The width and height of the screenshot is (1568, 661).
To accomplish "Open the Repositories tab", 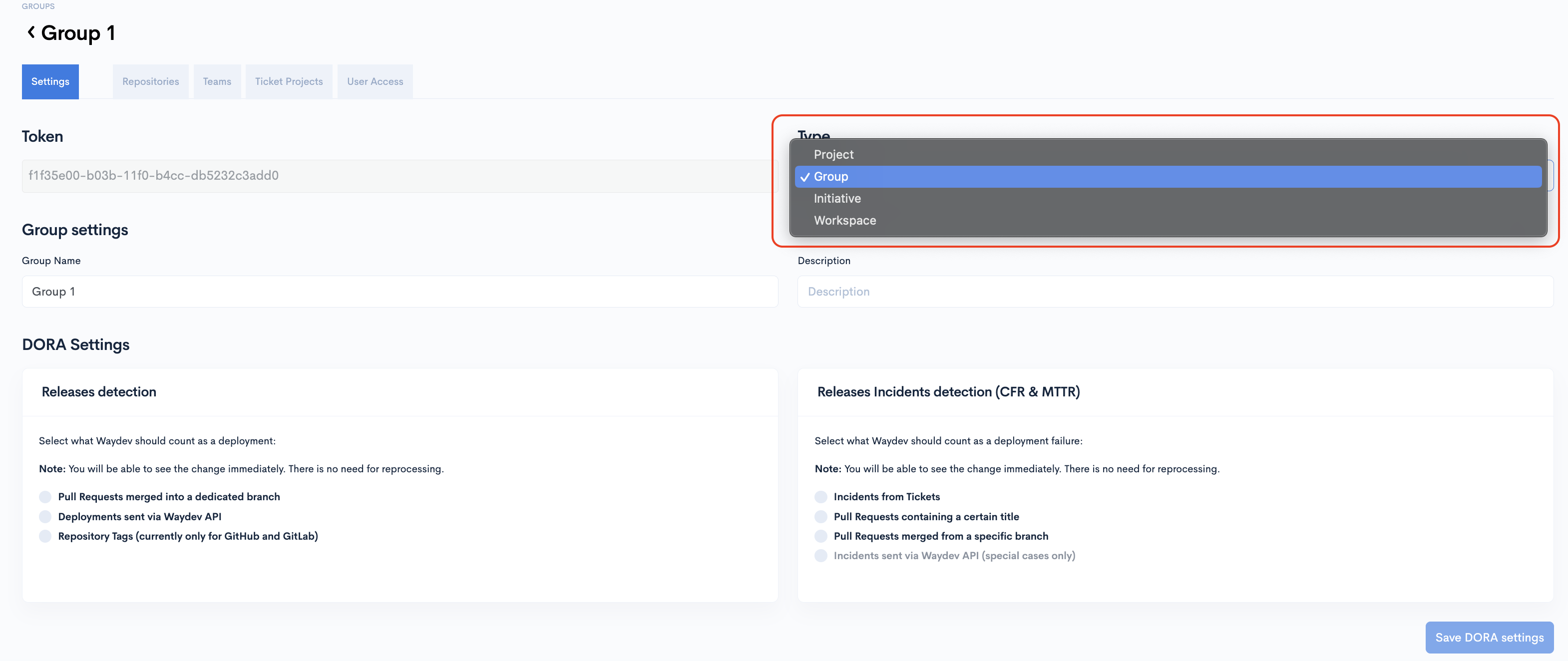I will pos(150,81).
